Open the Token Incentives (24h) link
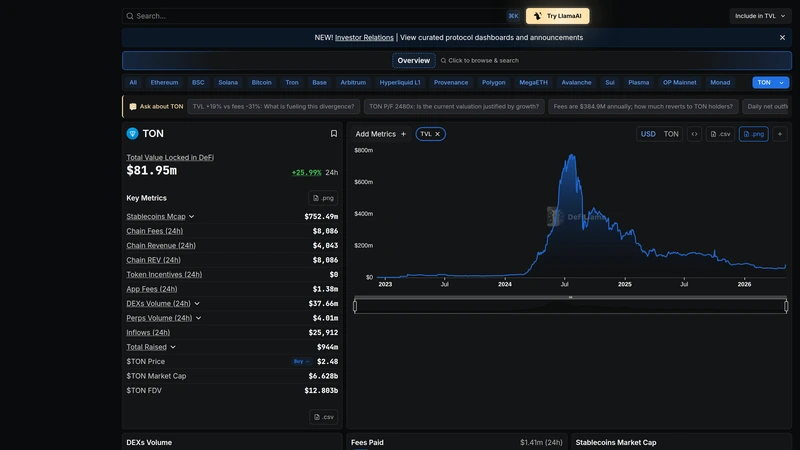The height and width of the screenshot is (450, 800). (x=164, y=274)
